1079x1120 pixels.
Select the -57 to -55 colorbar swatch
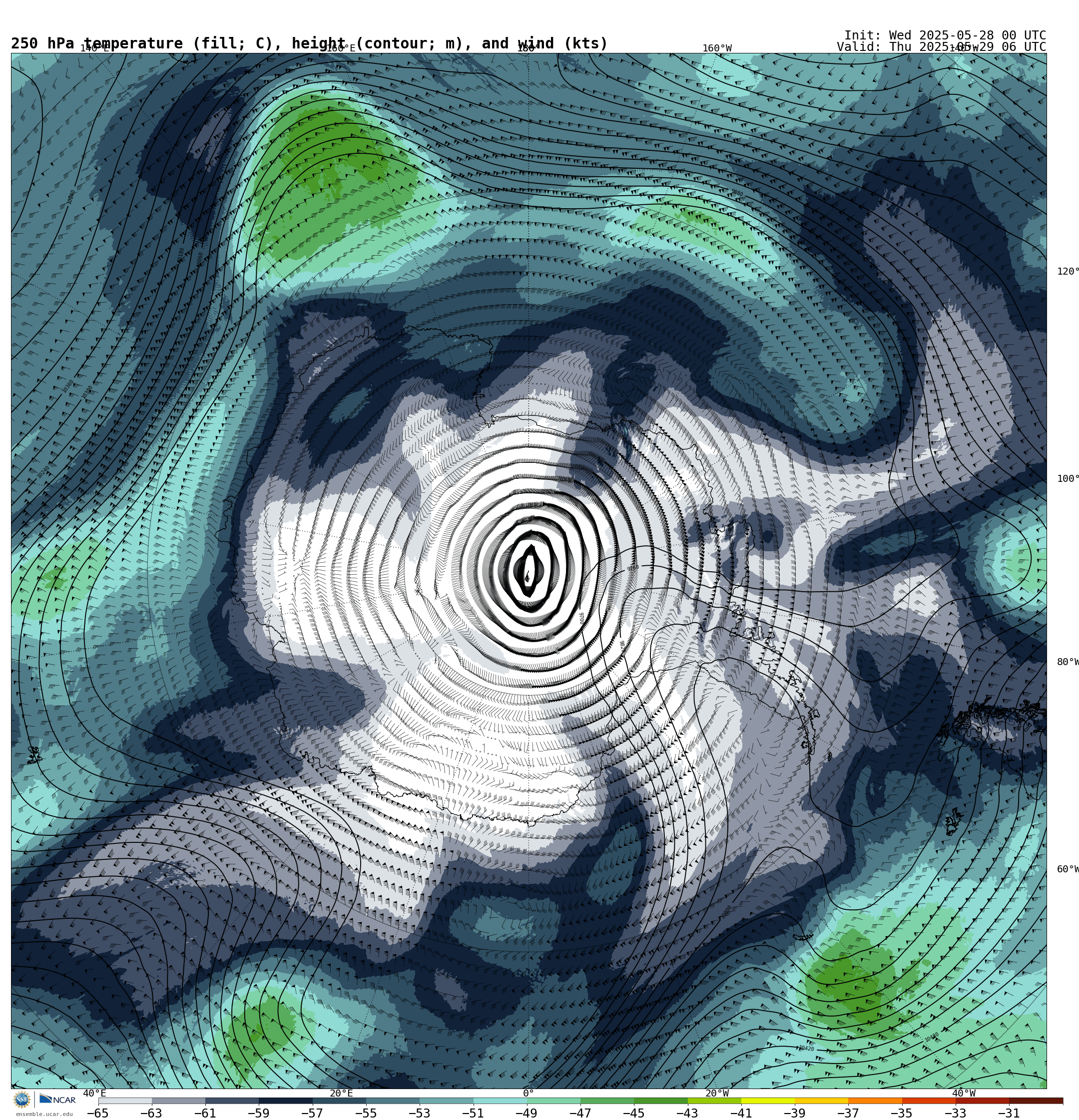click(x=340, y=1101)
